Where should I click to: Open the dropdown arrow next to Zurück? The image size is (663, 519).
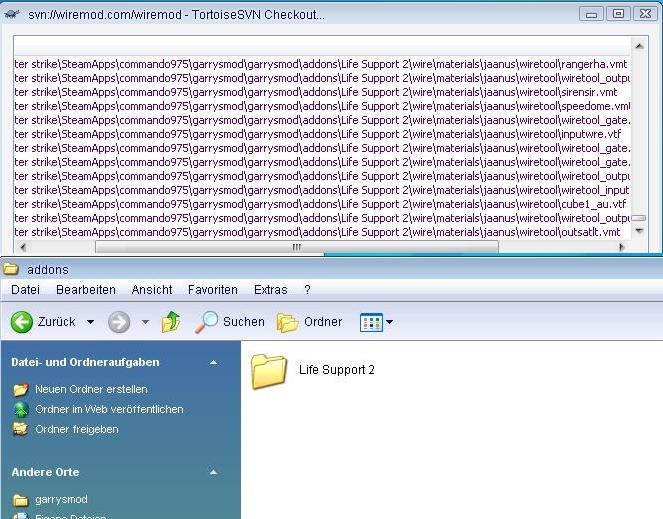click(x=90, y=322)
